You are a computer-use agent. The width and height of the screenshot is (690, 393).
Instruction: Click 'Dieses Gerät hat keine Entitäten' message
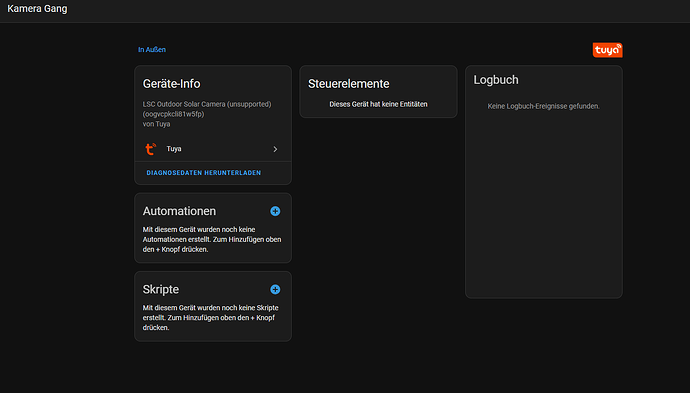click(378, 104)
